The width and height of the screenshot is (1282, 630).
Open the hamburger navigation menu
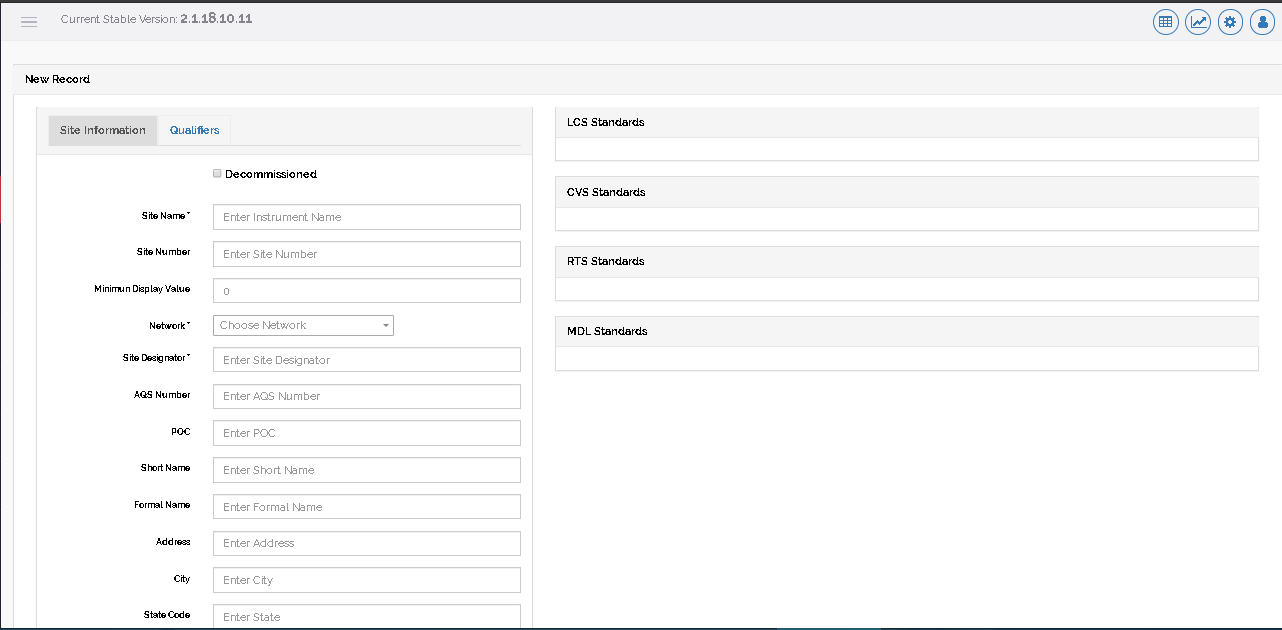coord(29,22)
